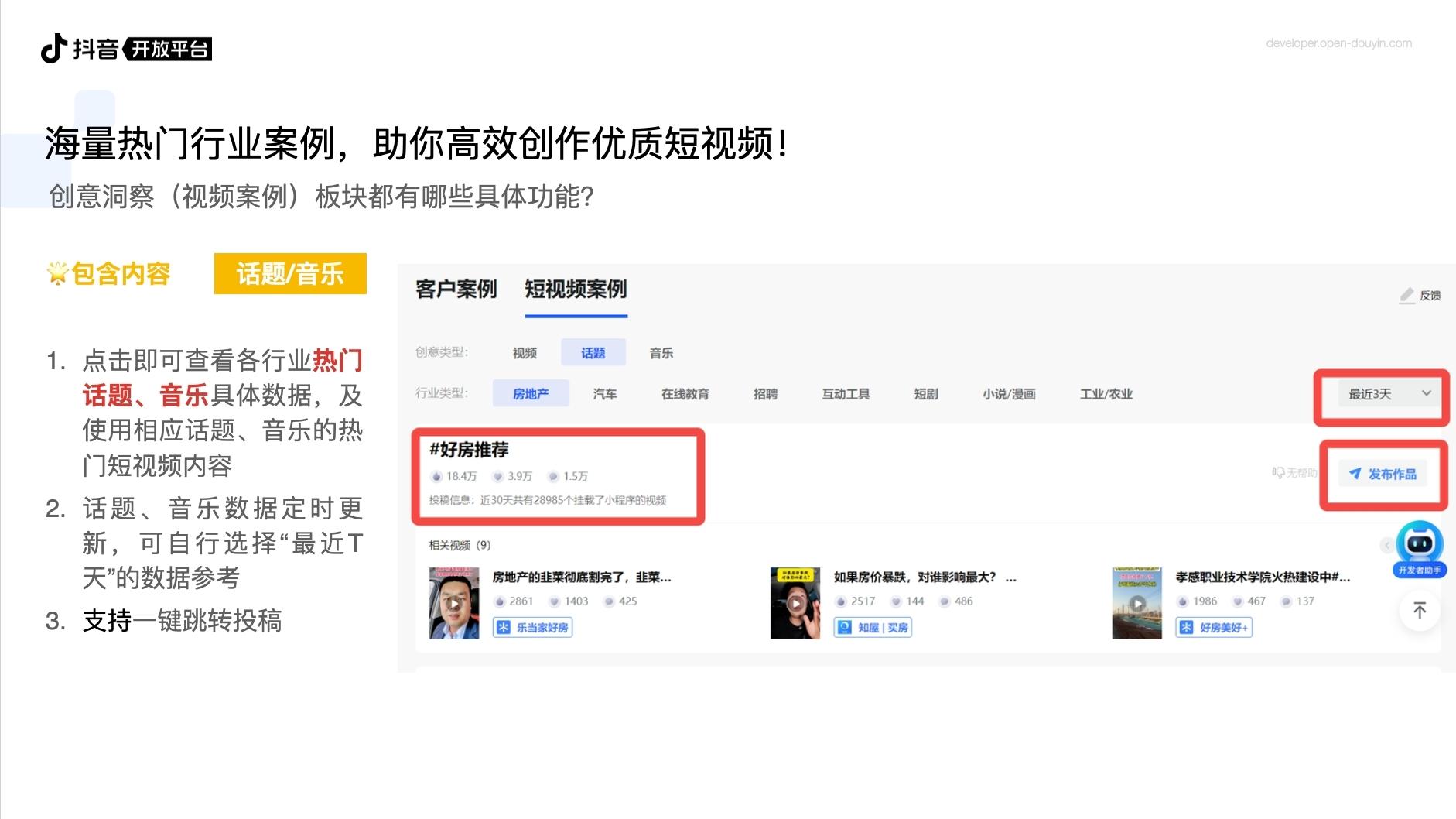Click the chevron arrow in date dropdown

pyautogui.click(x=1427, y=393)
